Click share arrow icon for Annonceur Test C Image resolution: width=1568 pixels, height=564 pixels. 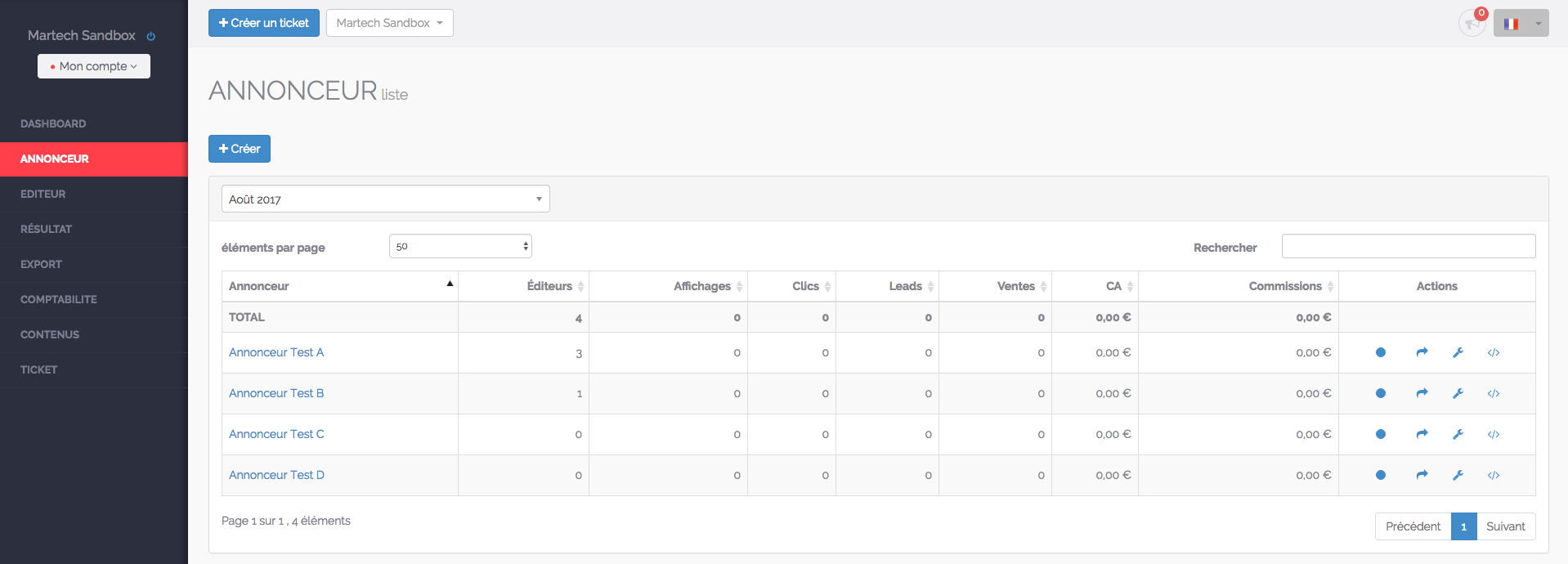point(1422,434)
